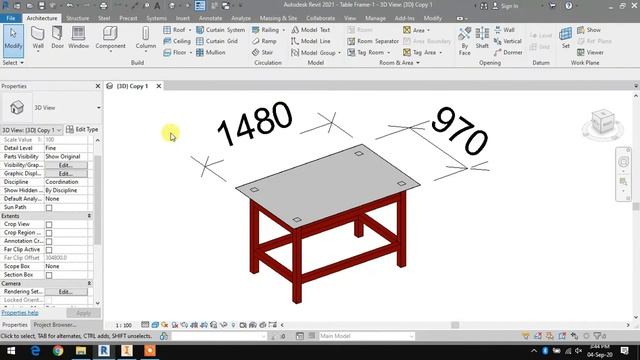Image resolution: width=640 pixels, height=360 pixels.
Task: Activate the Wall tool
Action: 38,39
